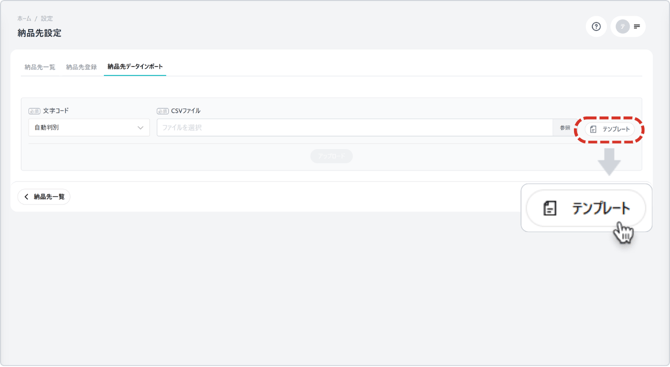Open the 設定 breadcrumb link
Image resolution: width=670 pixels, height=367 pixels.
47,18
